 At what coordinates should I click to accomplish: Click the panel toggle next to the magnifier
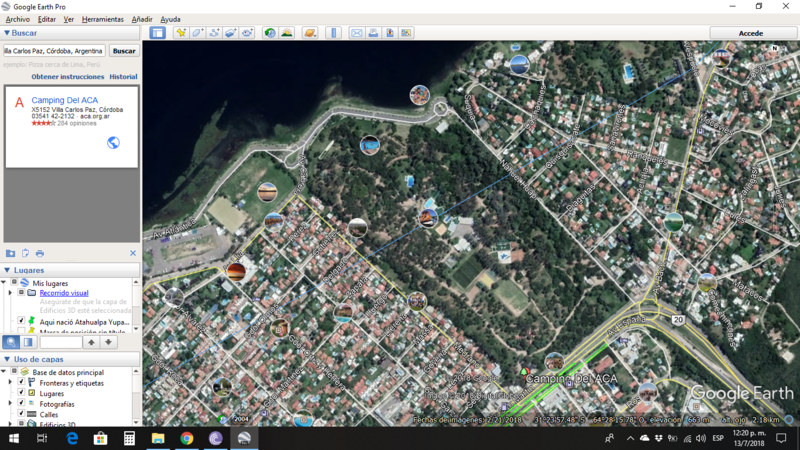28,342
